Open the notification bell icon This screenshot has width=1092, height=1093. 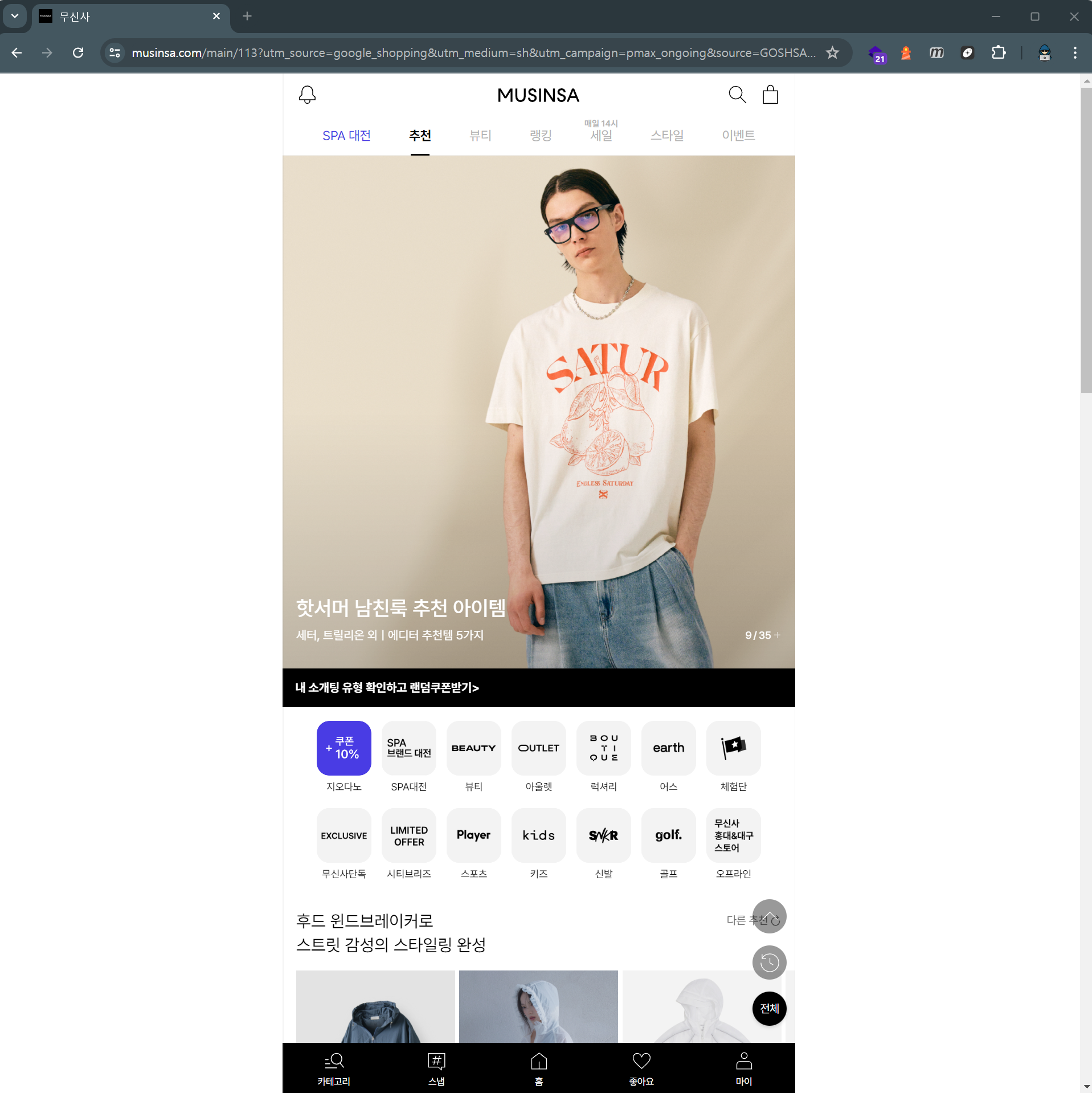point(307,95)
